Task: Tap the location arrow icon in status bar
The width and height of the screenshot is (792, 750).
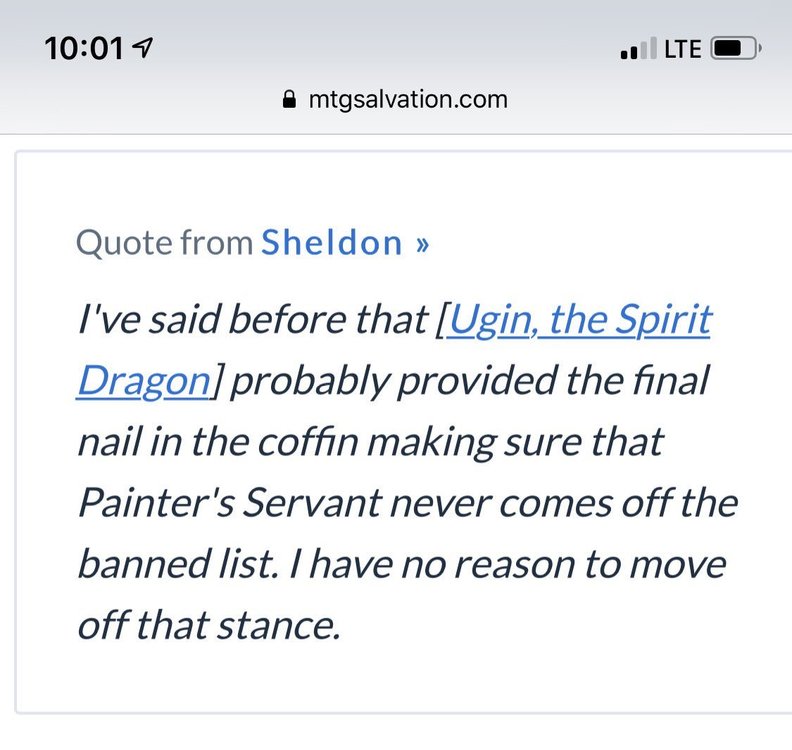Action: click(144, 48)
